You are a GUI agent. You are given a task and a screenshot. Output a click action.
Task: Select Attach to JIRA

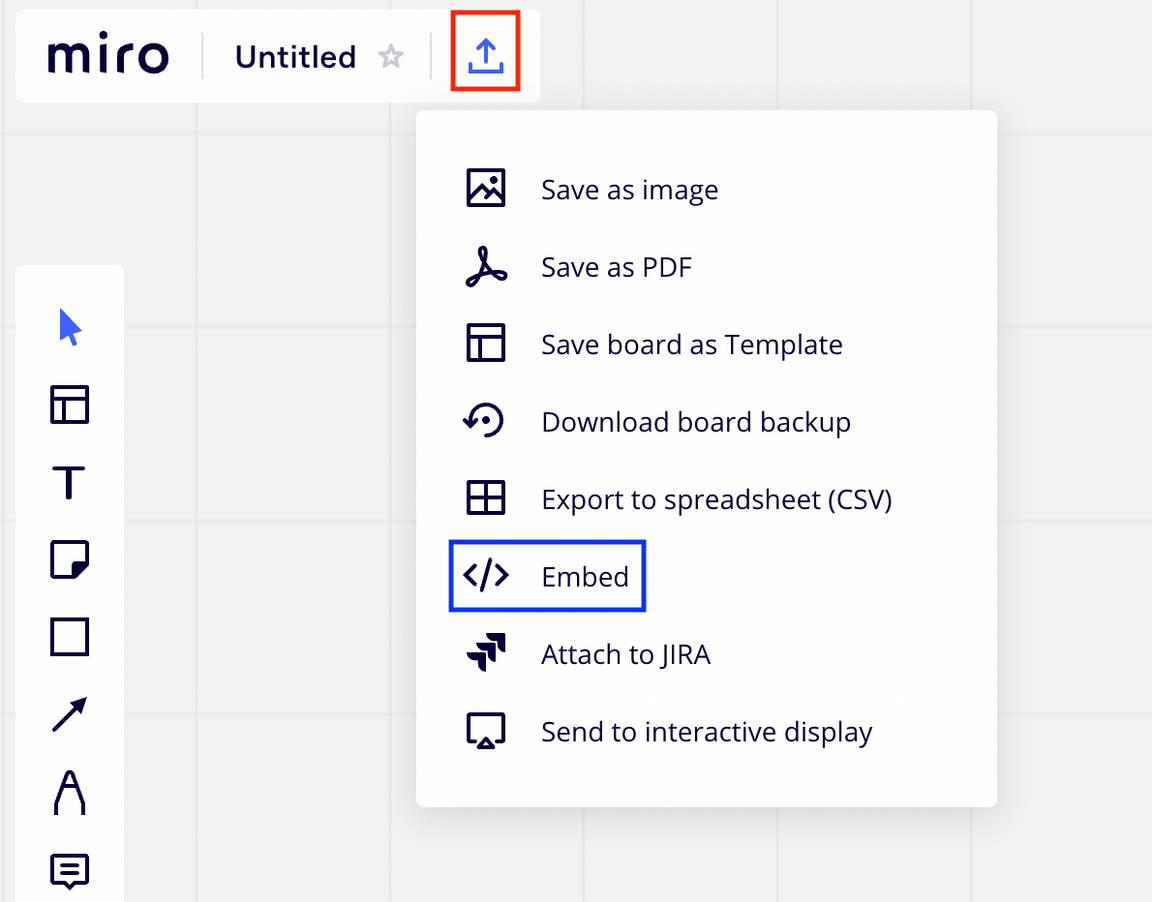[625, 654]
